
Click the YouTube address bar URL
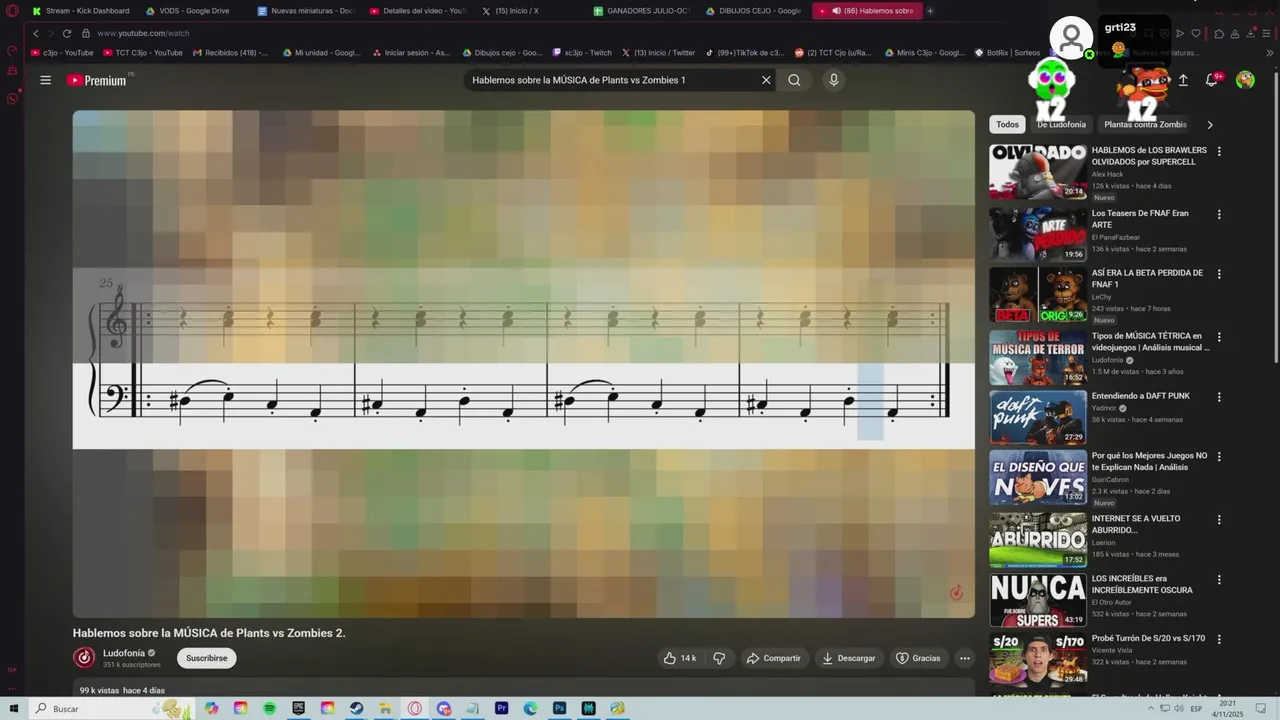(x=143, y=33)
